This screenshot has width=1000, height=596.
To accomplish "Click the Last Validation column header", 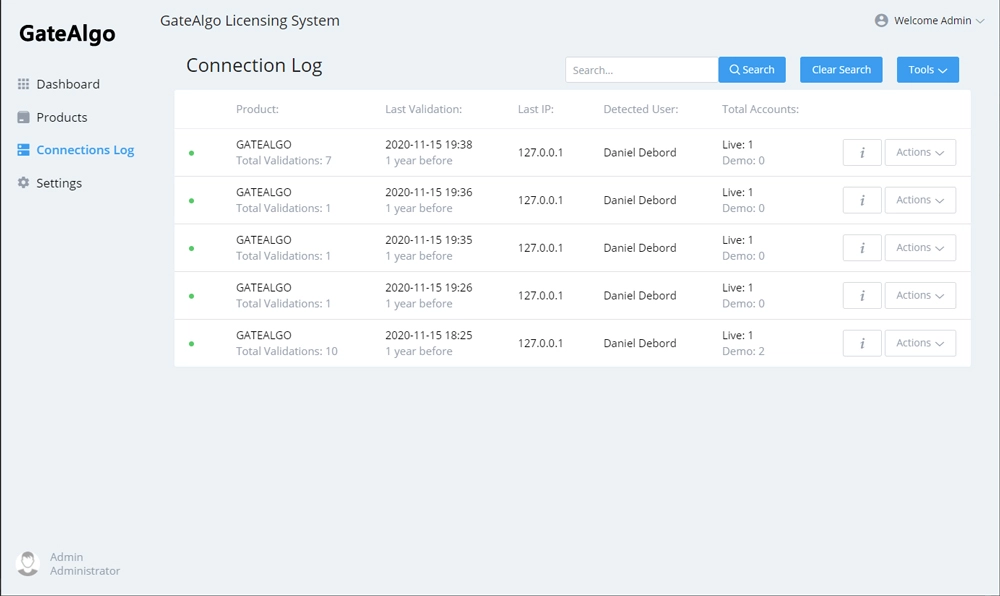I will (x=423, y=109).
